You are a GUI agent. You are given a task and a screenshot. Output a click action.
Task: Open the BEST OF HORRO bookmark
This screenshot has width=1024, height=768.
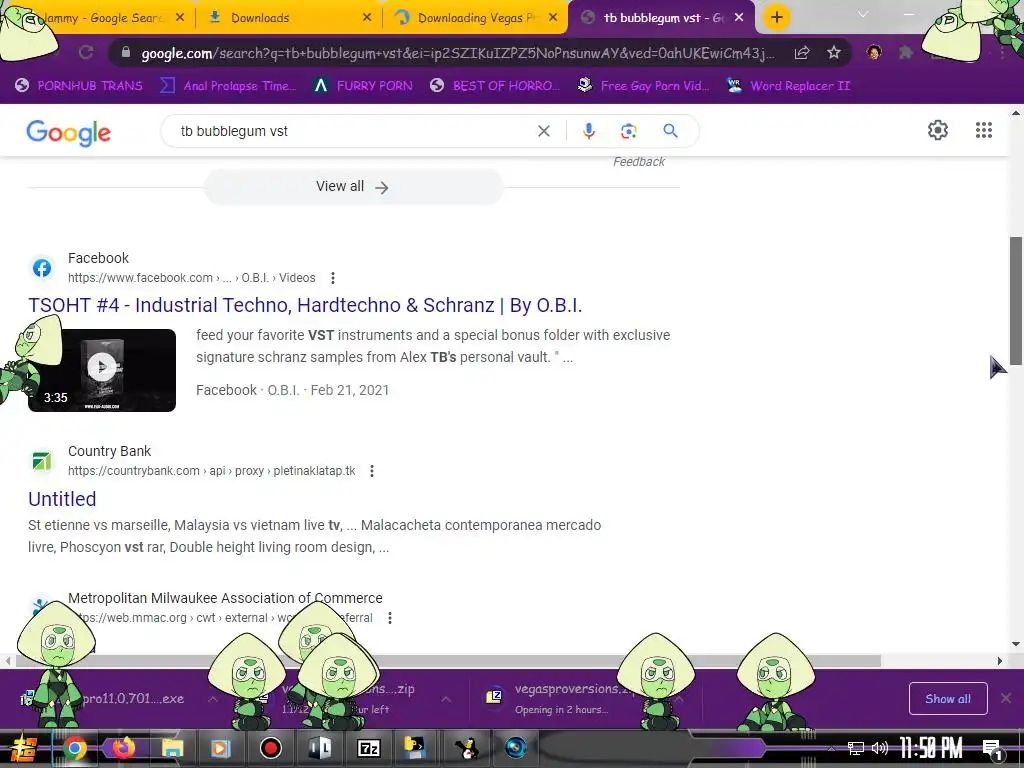pos(495,86)
